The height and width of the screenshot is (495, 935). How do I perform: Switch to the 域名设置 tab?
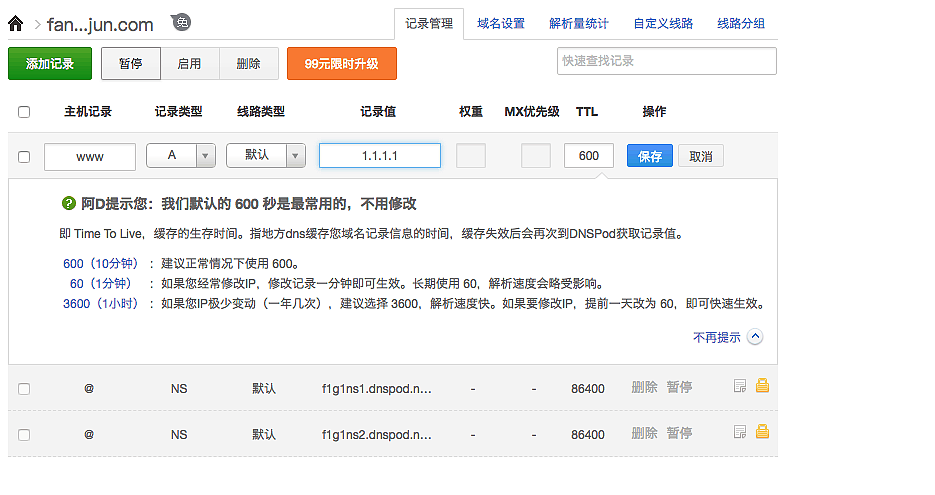(x=501, y=23)
